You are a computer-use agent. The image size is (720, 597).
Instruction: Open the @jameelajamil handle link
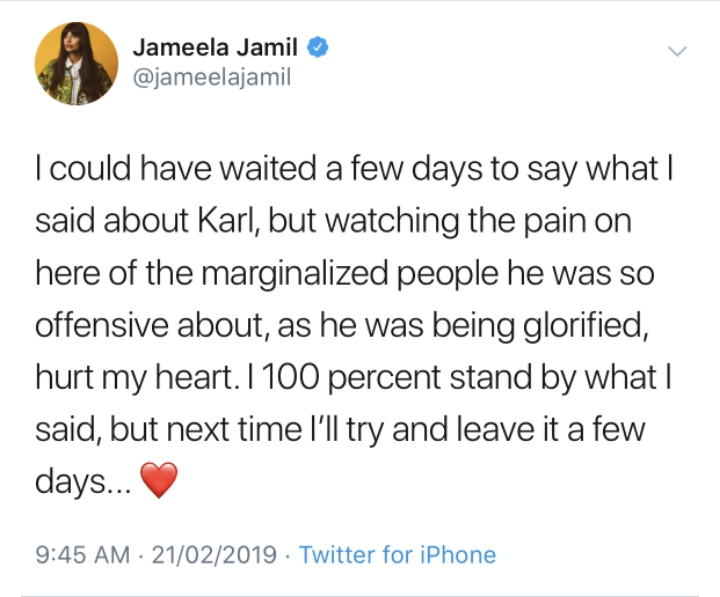[211, 76]
